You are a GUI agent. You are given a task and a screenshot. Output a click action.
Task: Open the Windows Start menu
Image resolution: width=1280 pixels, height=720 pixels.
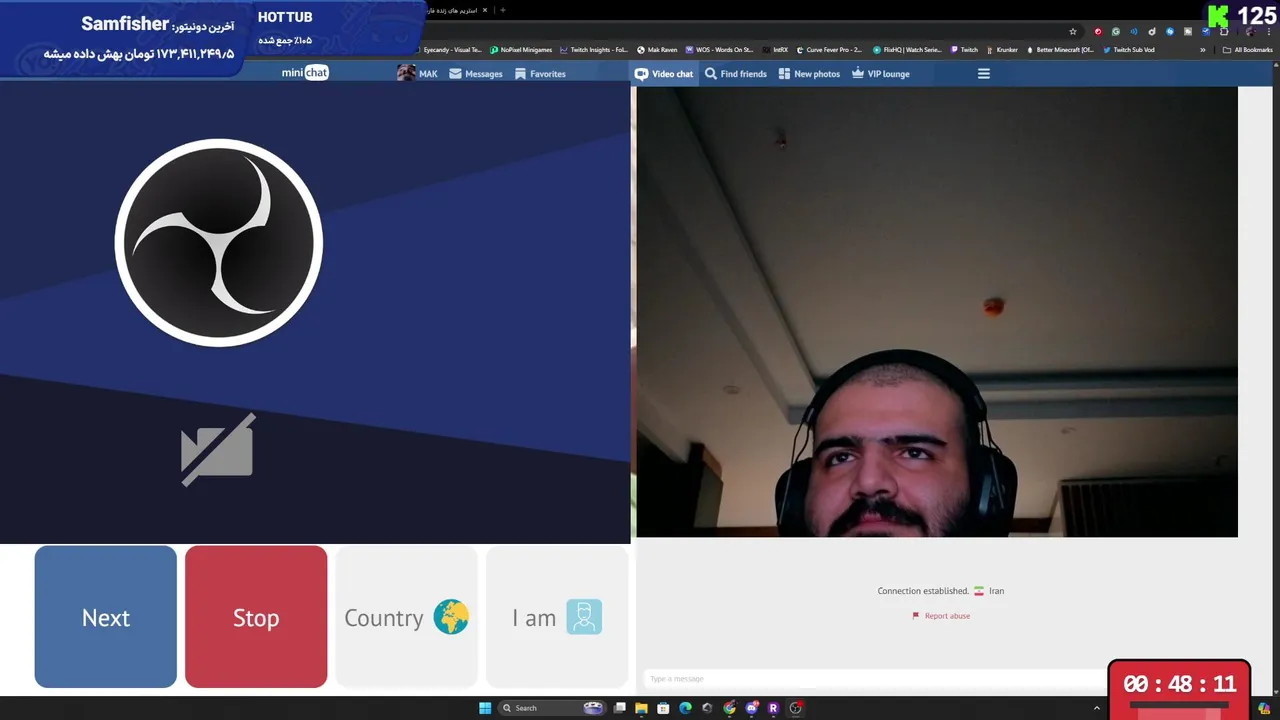[x=485, y=708]
